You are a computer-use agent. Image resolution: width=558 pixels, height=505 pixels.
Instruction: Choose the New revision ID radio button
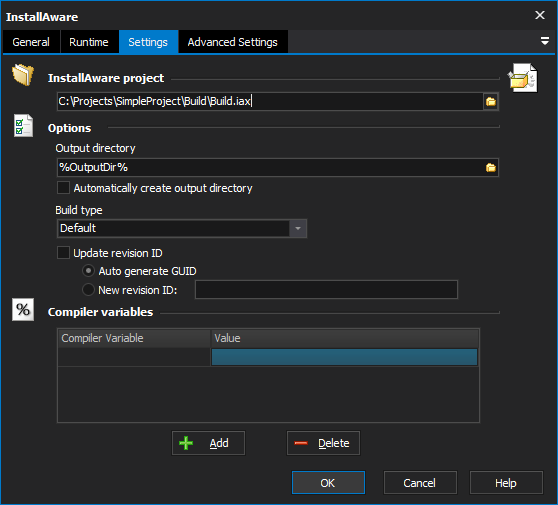point(88,290)
